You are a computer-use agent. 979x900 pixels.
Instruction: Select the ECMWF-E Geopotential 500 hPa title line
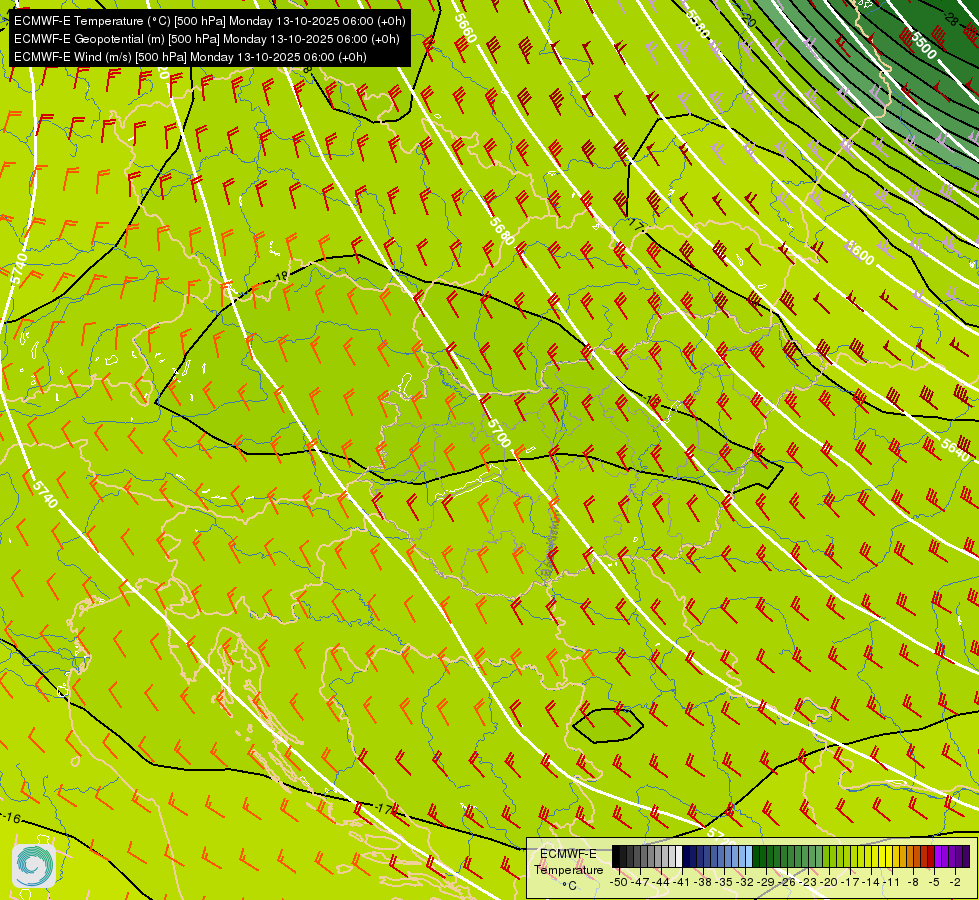click(207, 39)
